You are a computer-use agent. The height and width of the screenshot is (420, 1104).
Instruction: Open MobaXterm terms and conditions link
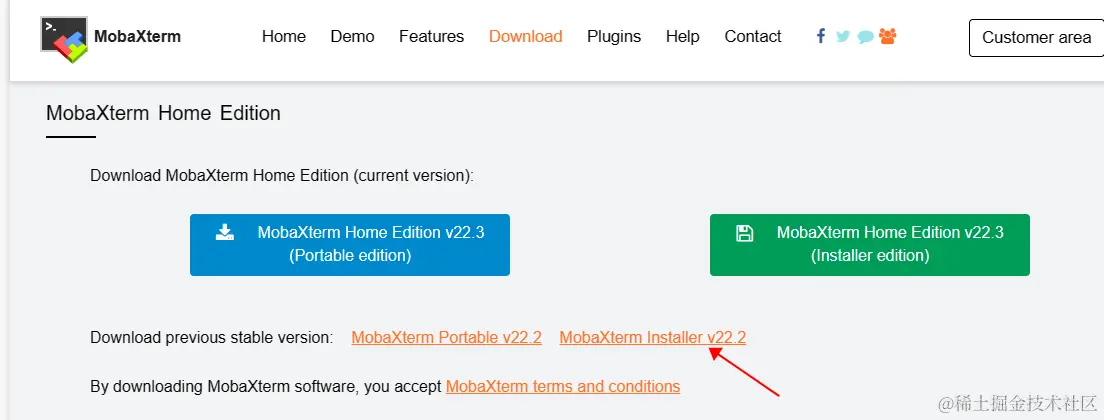pos(563,386)
